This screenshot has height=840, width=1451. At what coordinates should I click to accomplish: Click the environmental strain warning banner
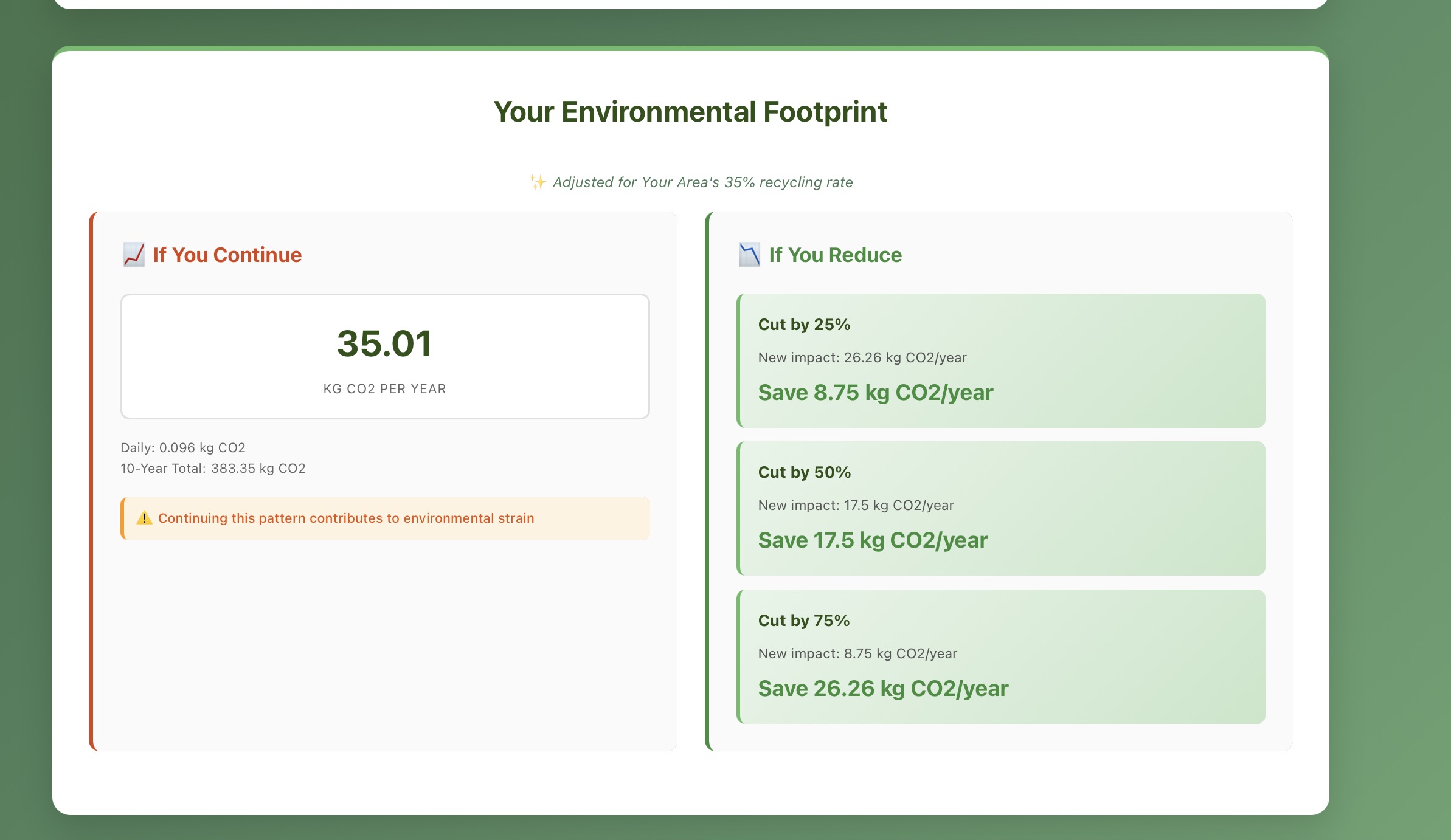point(384,518)
